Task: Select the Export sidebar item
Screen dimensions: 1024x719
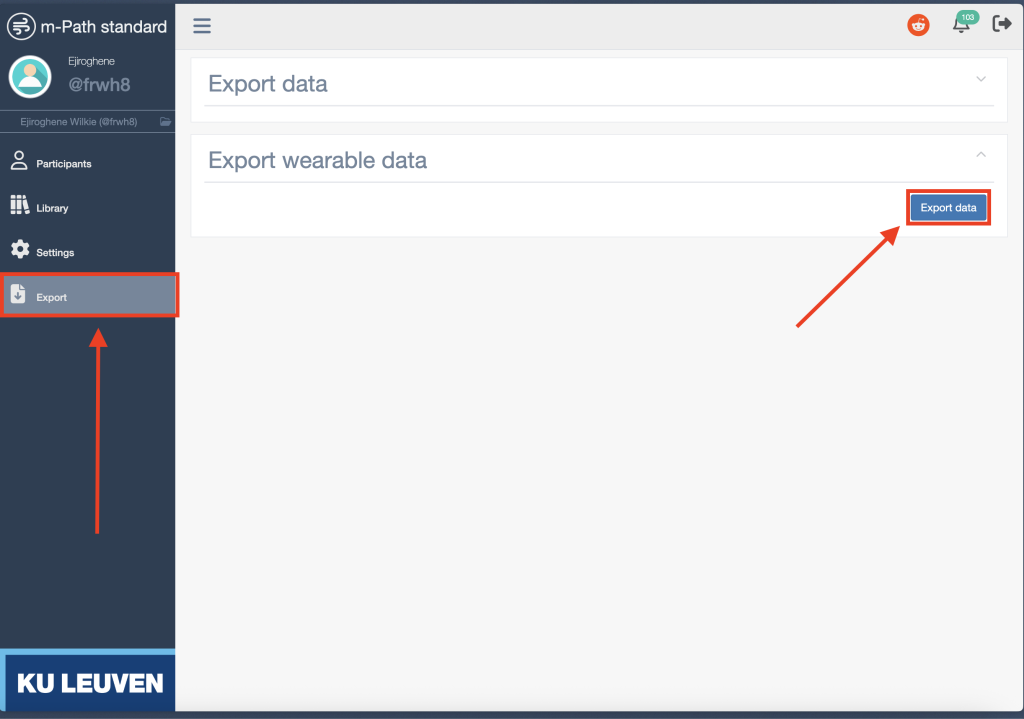Action: (52, 297)
